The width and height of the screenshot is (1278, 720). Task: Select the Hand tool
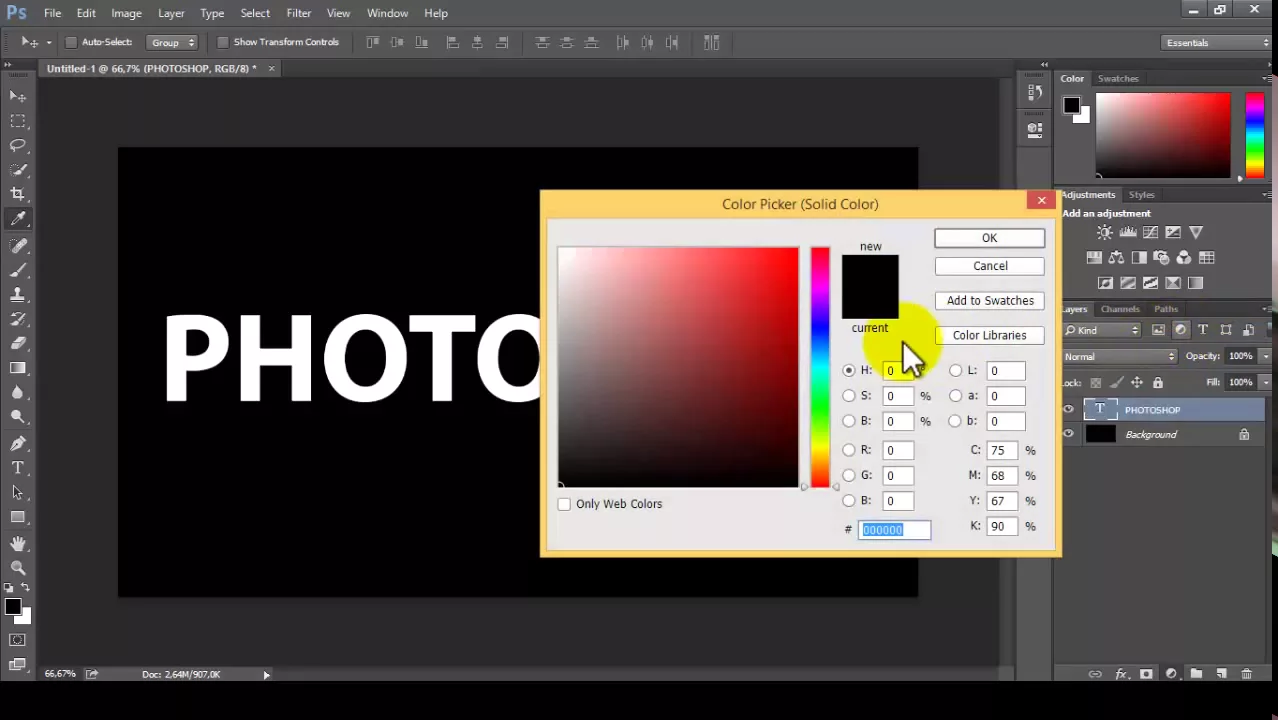(18, 543)
